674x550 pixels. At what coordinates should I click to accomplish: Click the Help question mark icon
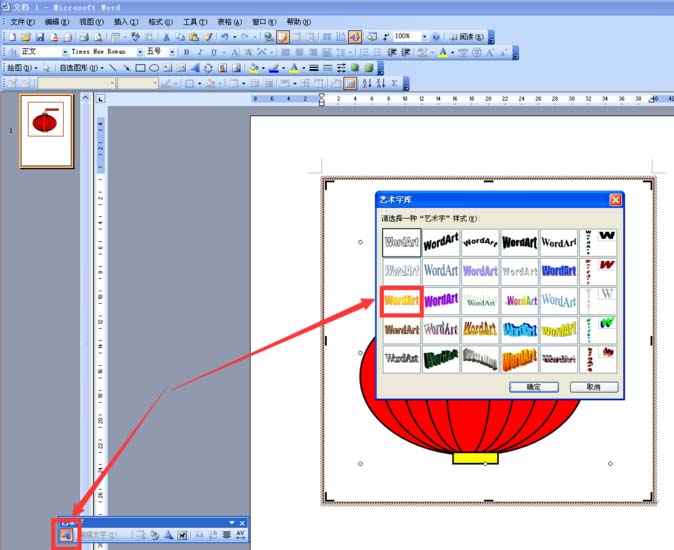pos(435,37)
